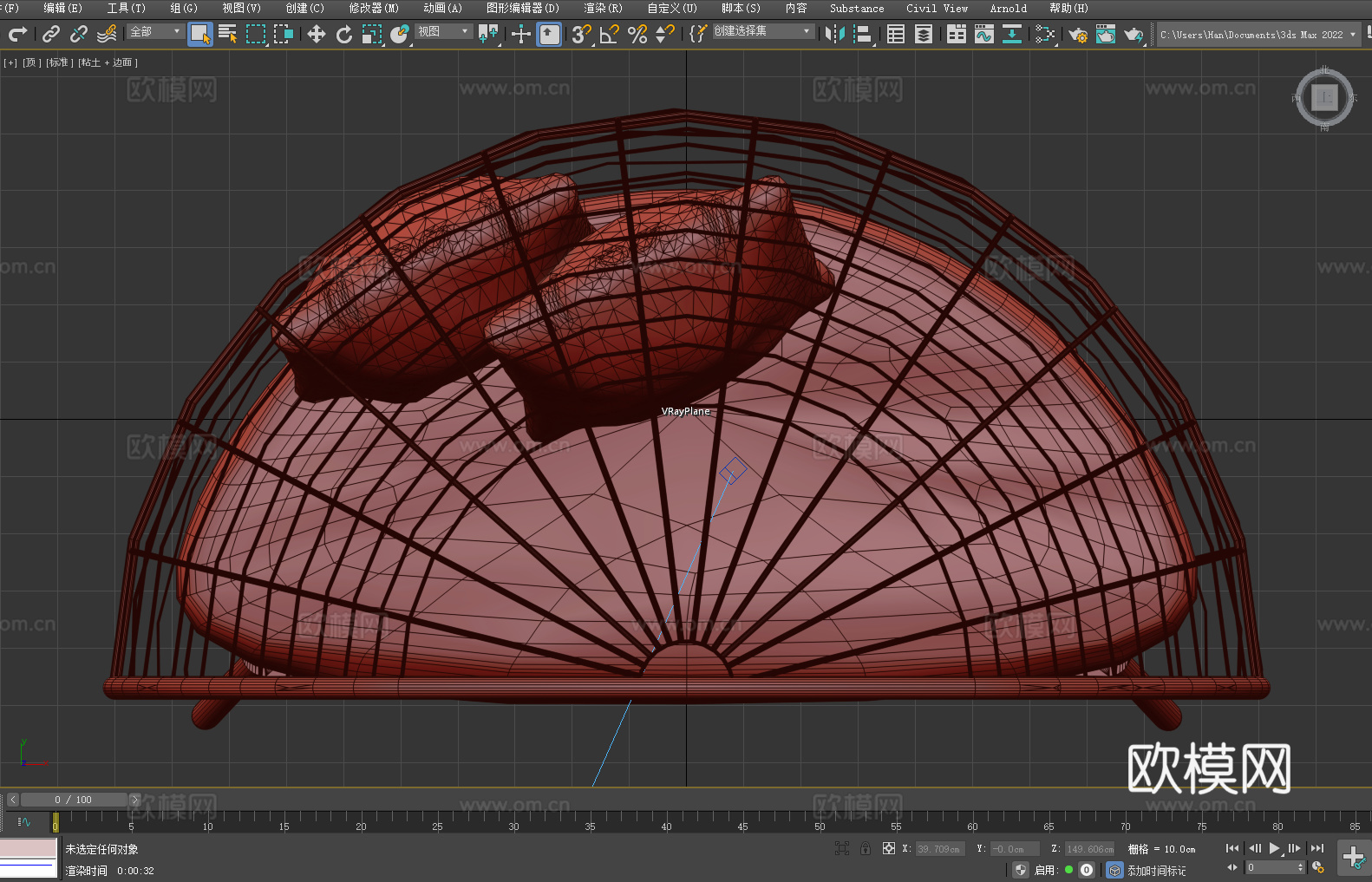
Task: Click Edit Named Selection Sets icon
Action: pos(698,34)
